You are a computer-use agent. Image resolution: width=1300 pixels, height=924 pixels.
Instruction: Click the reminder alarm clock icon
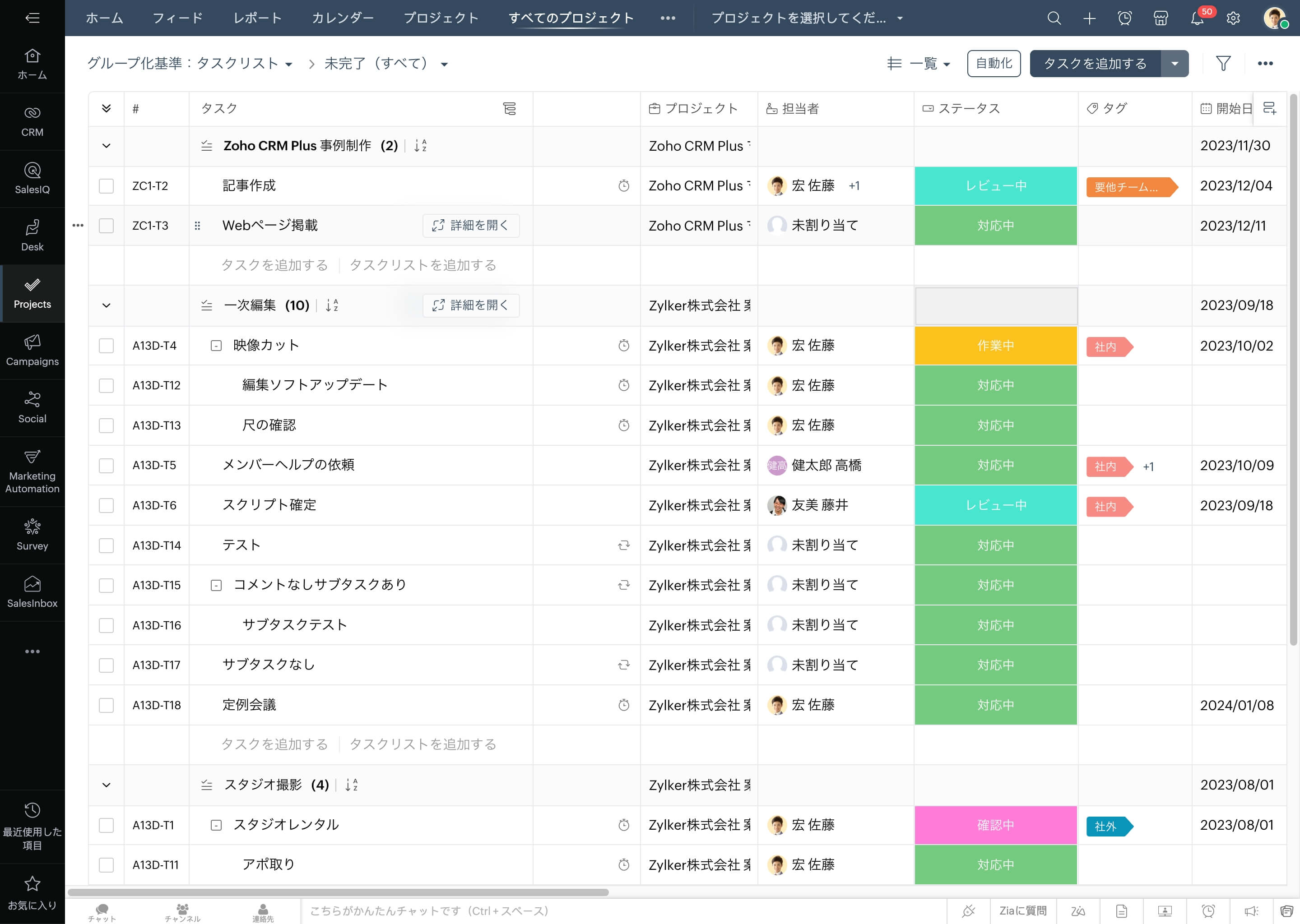[1125, 18]
